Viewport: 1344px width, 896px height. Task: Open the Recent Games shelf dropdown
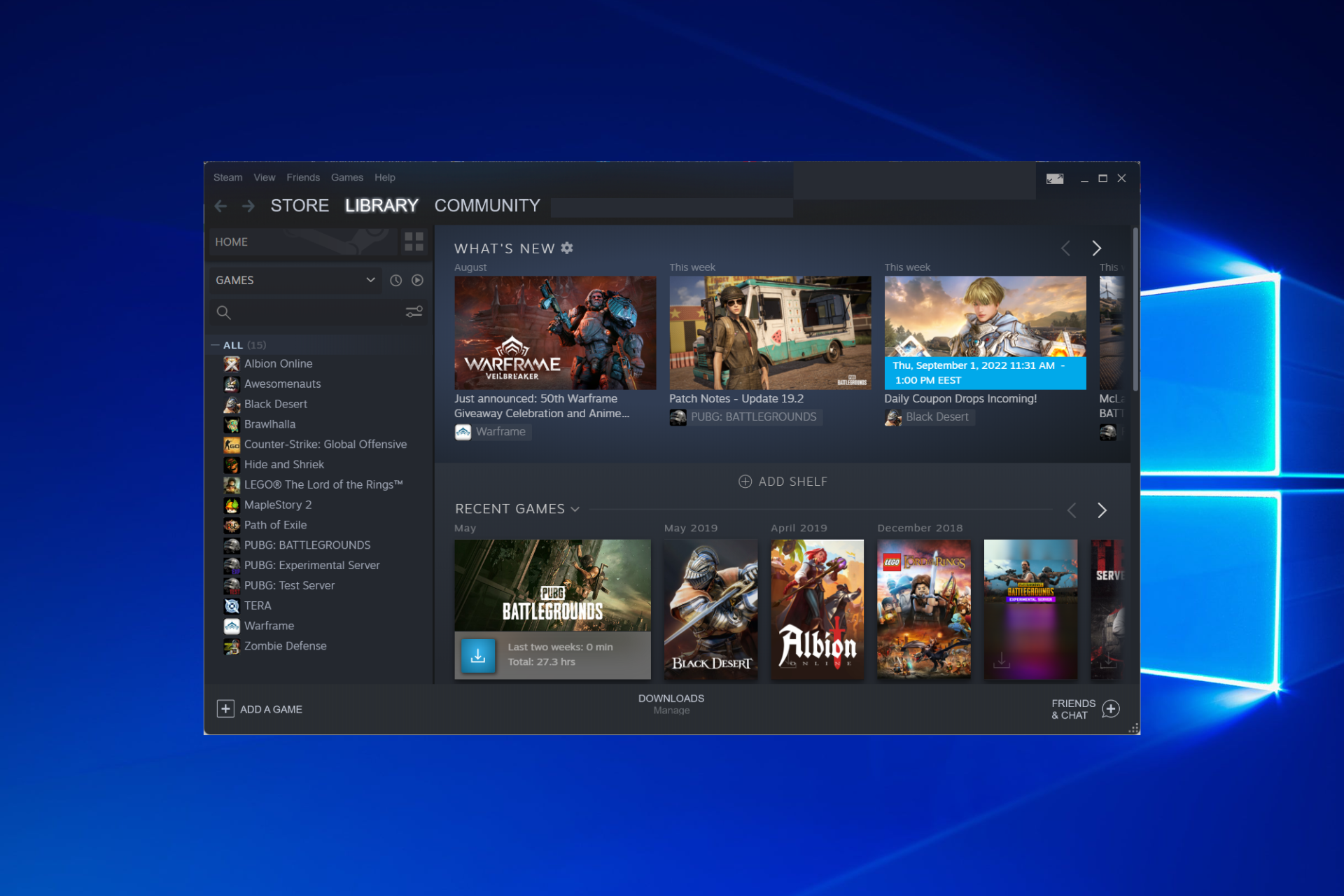(x=575, y=510)
